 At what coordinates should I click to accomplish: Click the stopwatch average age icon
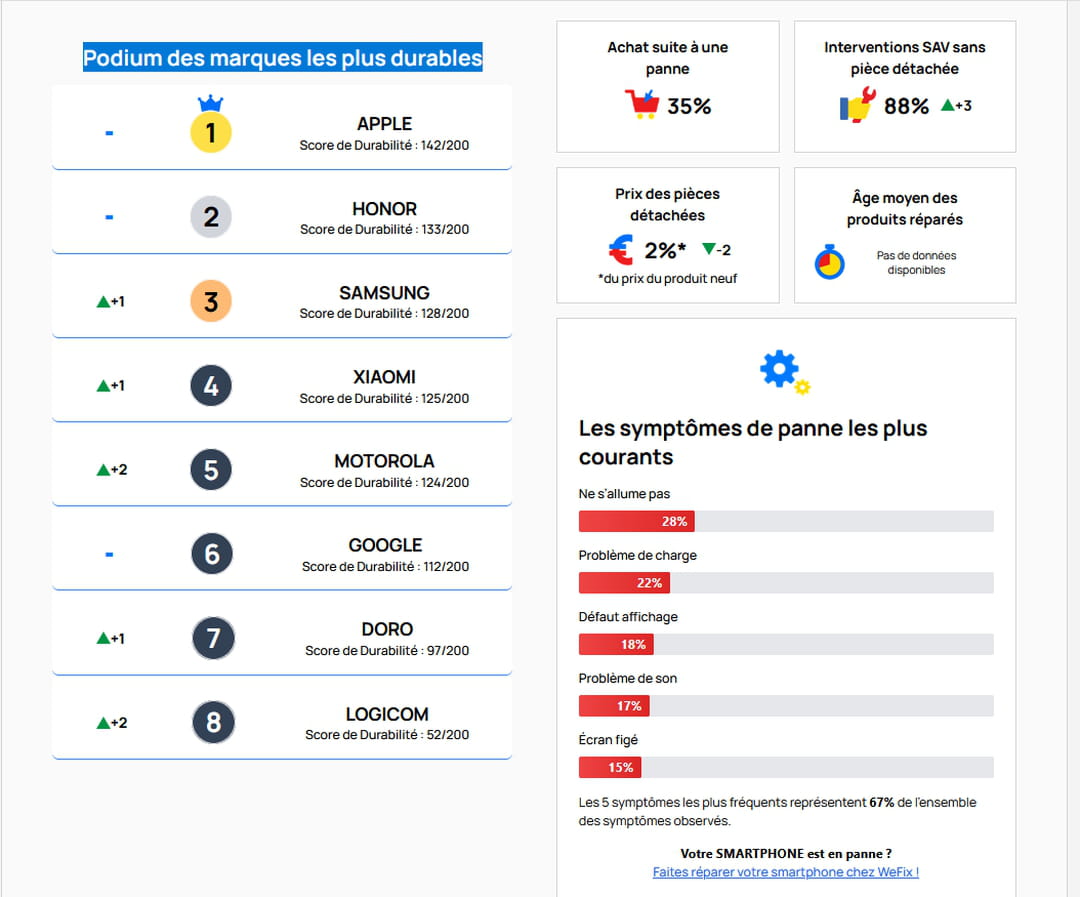tap(829, 263)
